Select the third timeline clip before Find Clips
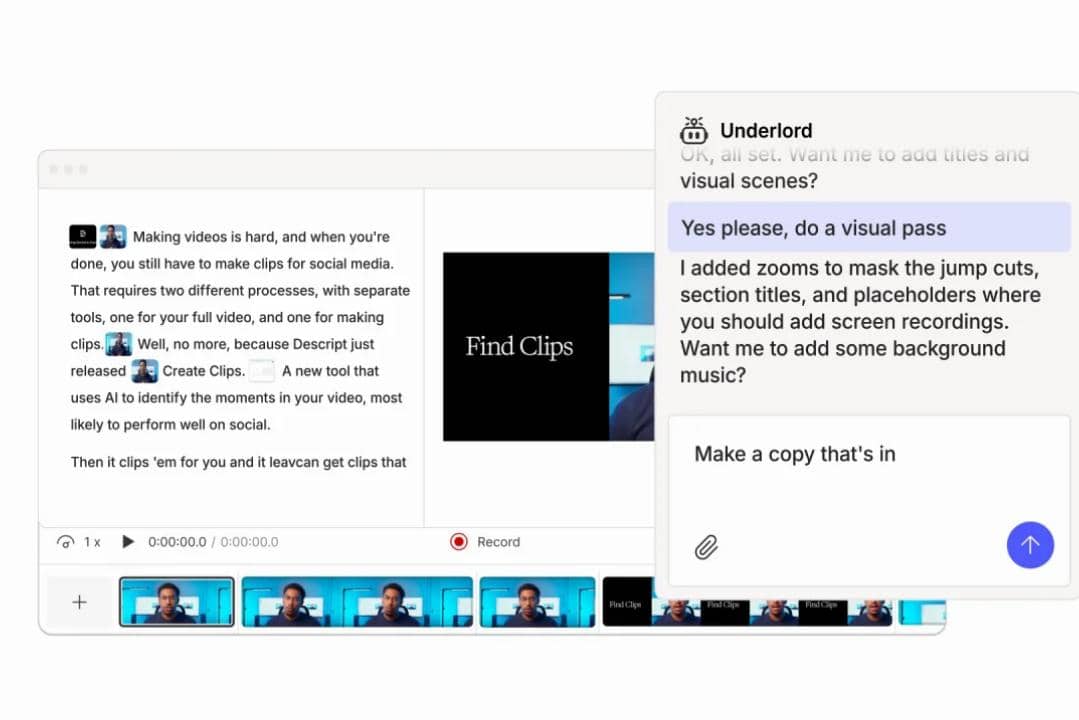This screenshot has height=720, width=1079. (537, 602)
